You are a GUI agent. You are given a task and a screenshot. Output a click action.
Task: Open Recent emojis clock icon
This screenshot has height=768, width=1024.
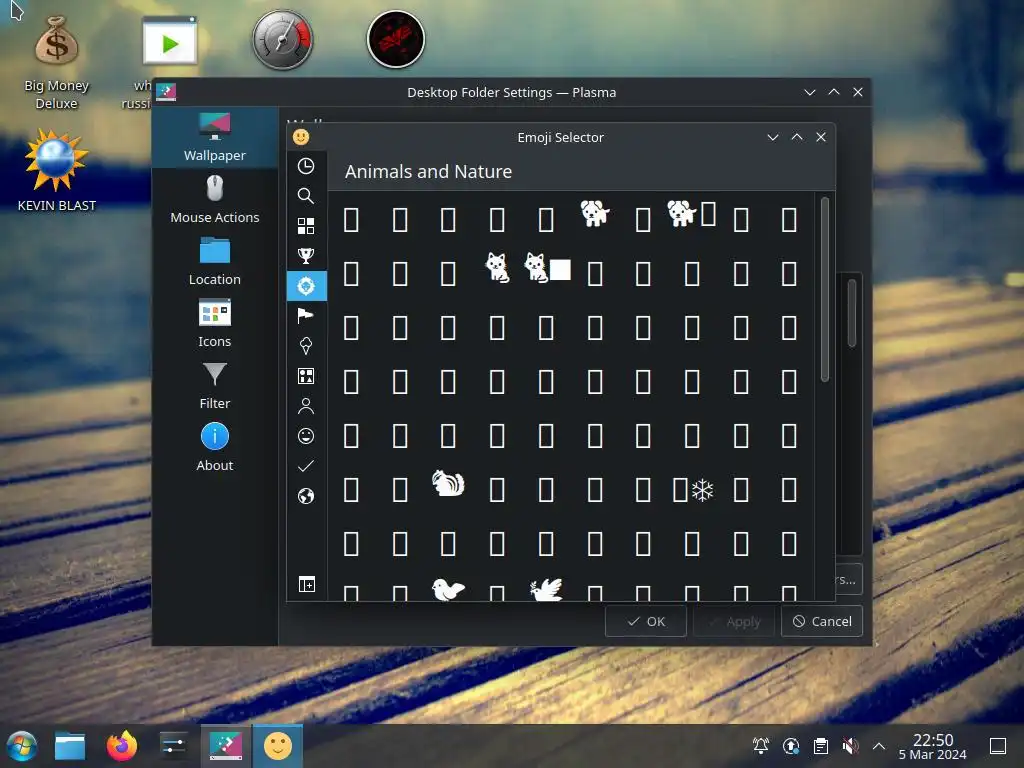306,166
